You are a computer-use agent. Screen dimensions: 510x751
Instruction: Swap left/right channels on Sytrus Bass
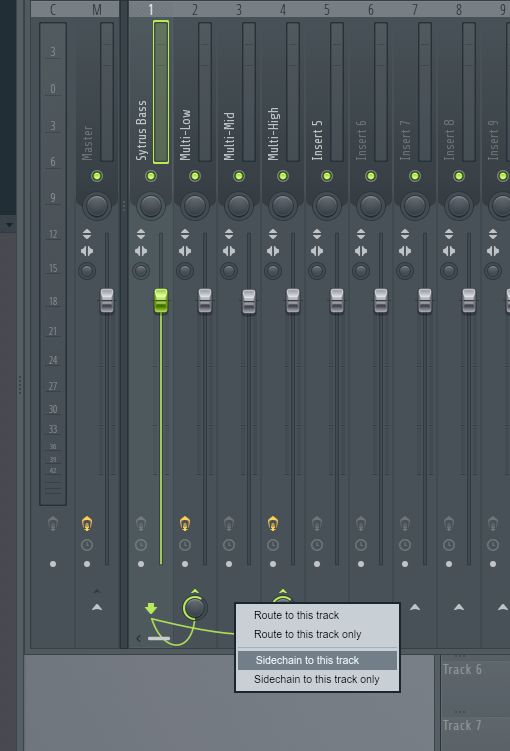(x=141, y=251)
